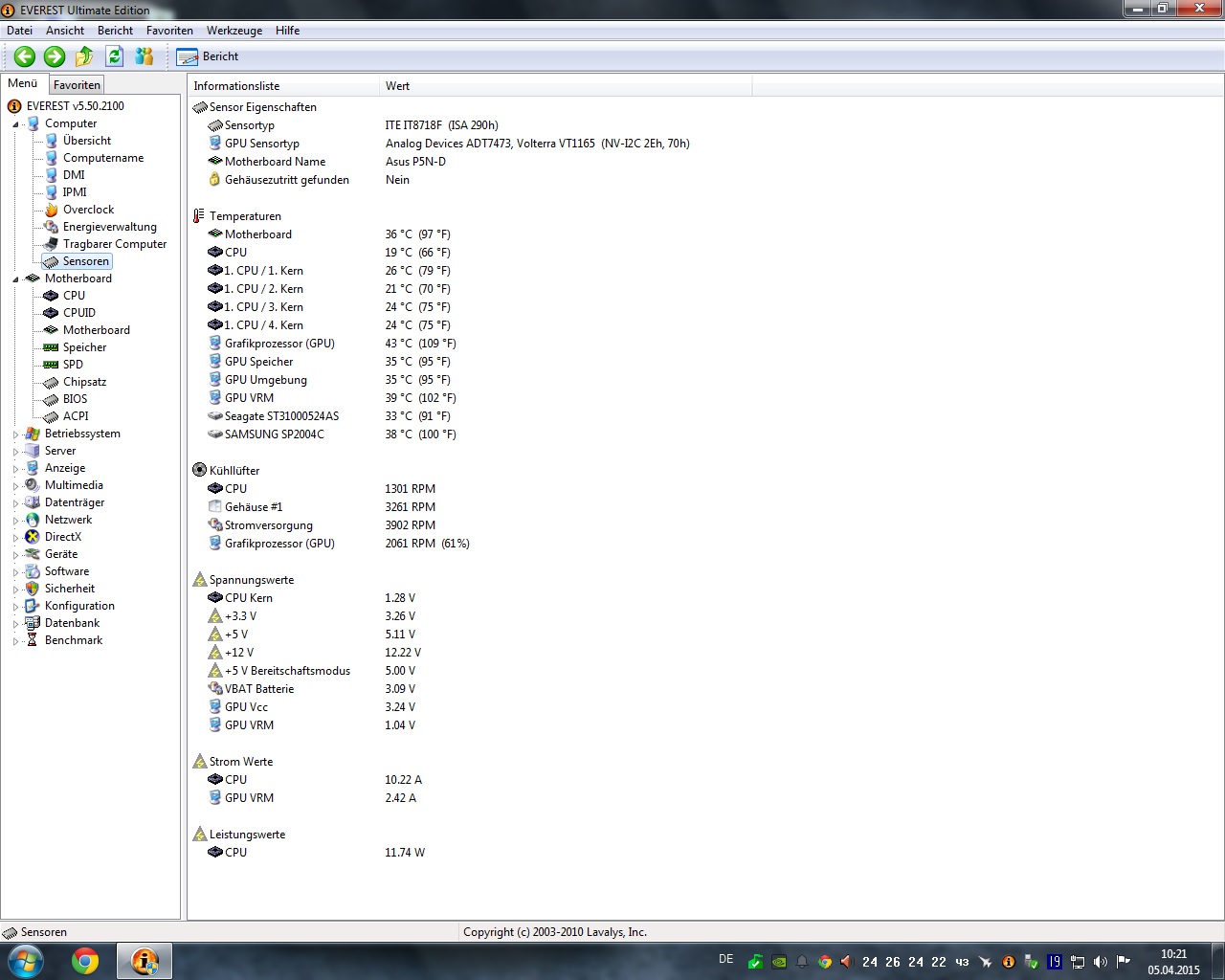Click the Sensor Eigenschaften section icon
Viewport: 1225px width, 980px height.
tap(200, 107)
